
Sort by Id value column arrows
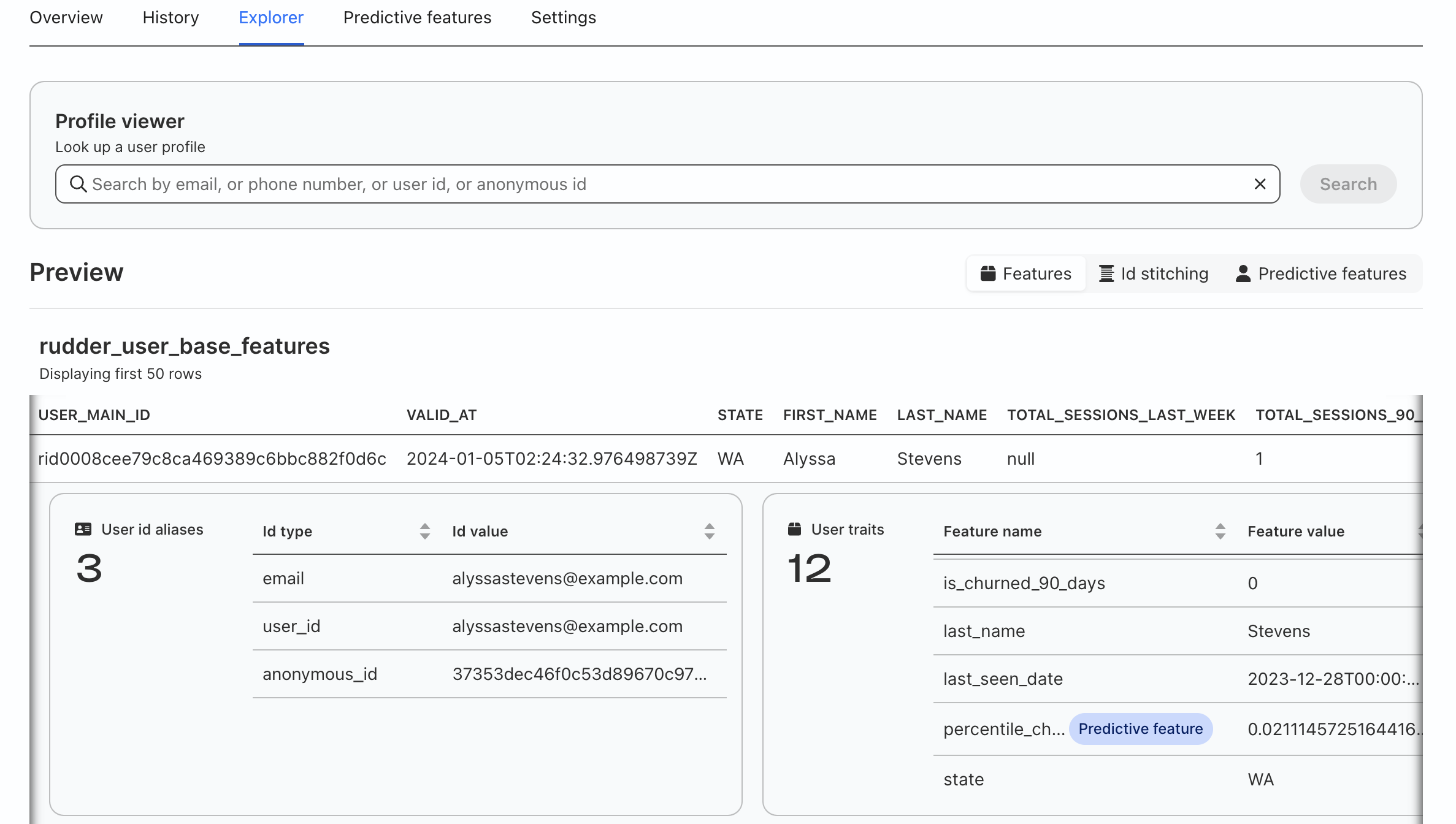click(x=709, y=531)
